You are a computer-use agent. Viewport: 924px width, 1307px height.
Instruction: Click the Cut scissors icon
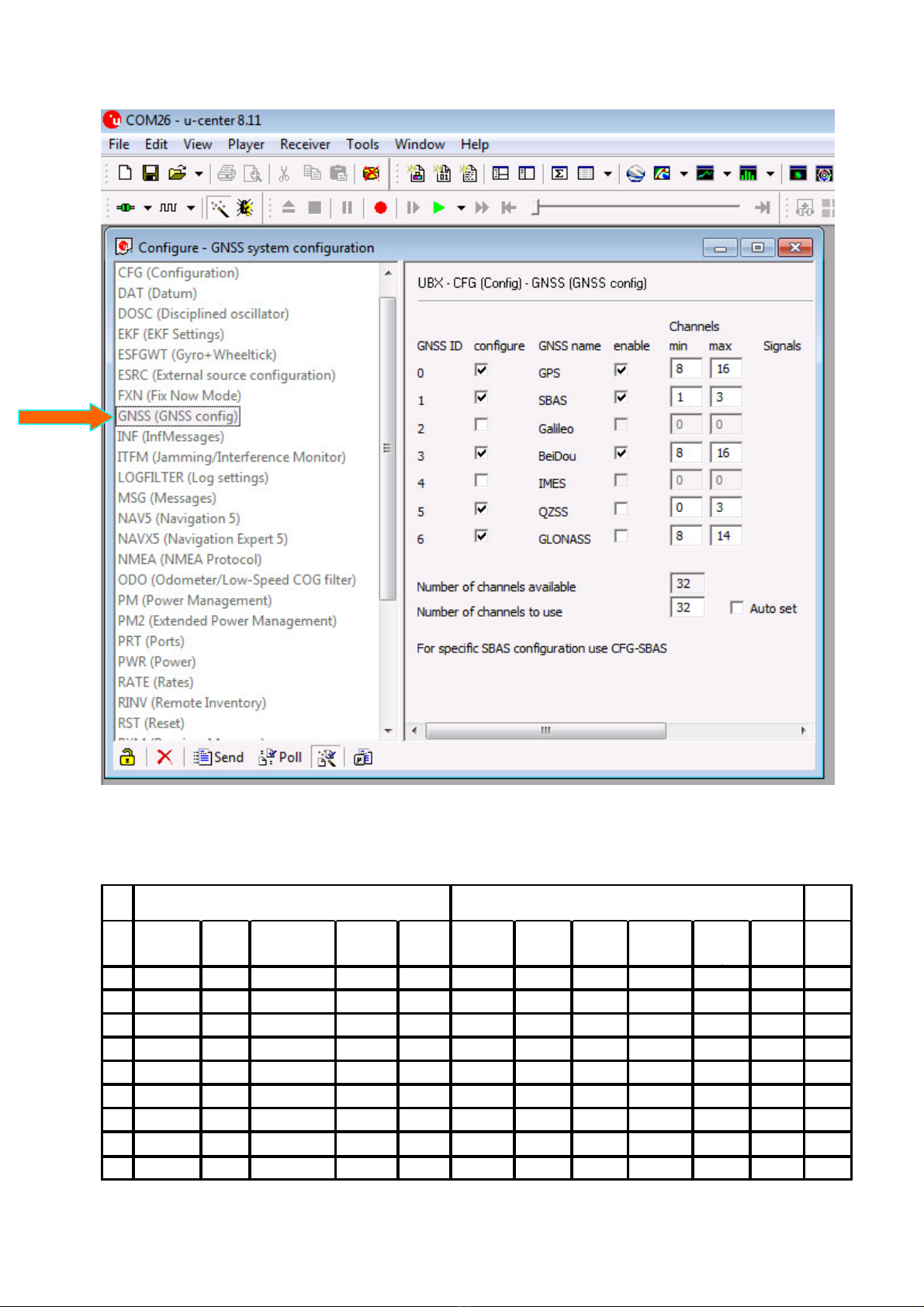[x=284, y=173]
